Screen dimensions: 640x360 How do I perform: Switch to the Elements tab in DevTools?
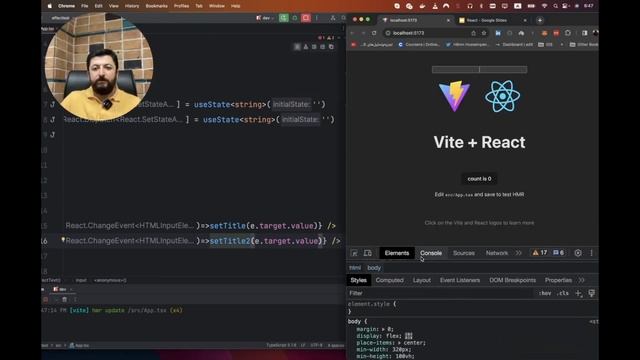[x=397, y=253]
